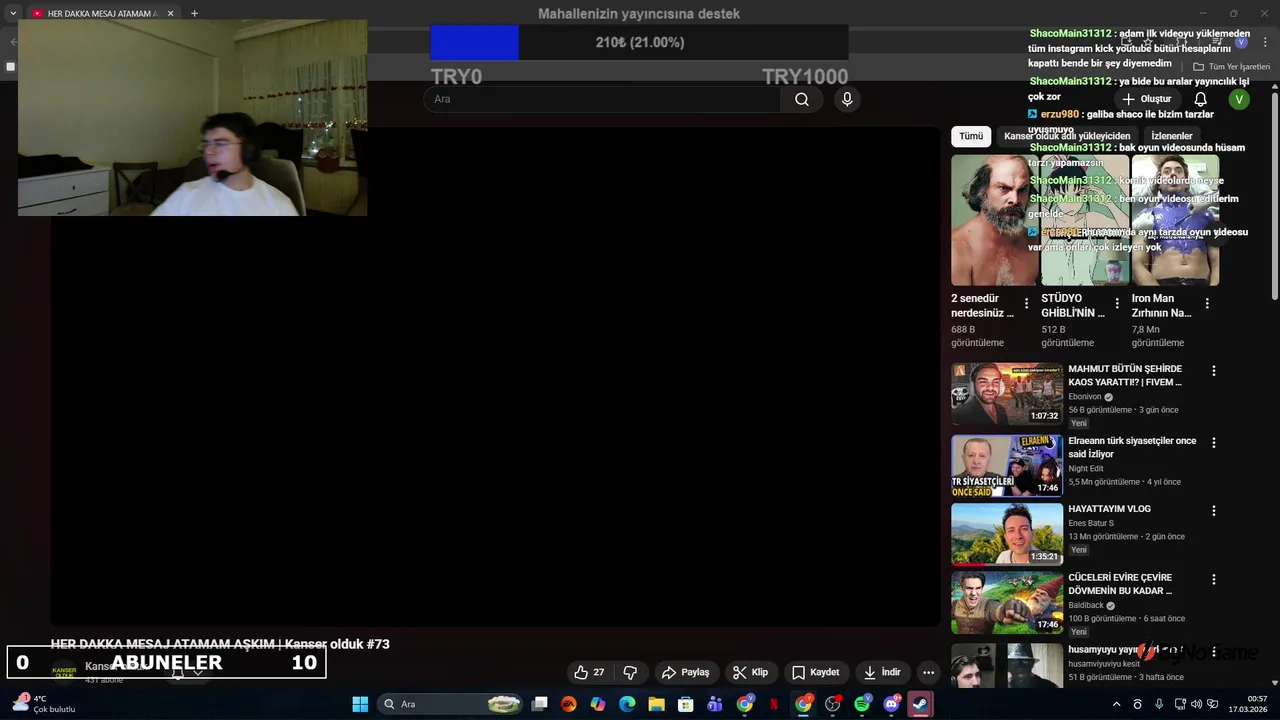
Task: Click the YouTube search magnifier button
Action: [801, 99]
